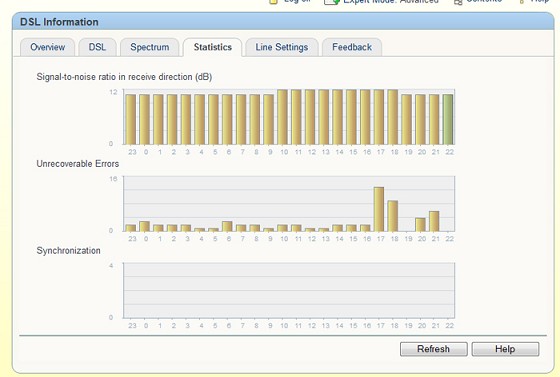Click the 16 y-axis label on the Unrecoverable Errors chart
The image size is (560, 377).
coord(113,179)
